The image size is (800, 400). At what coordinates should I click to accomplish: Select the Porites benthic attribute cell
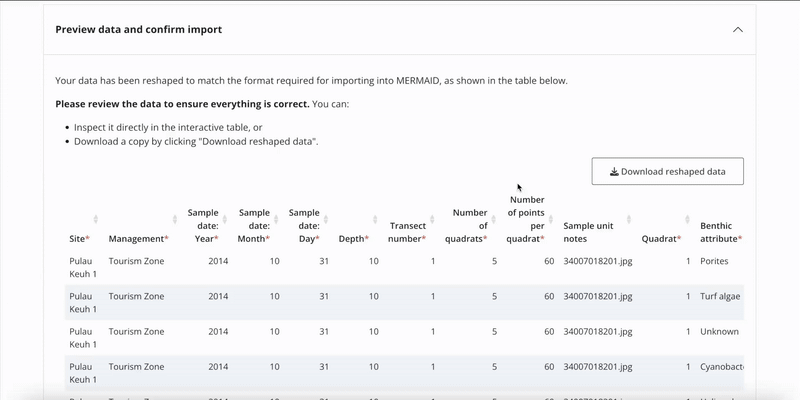point(714,261)
